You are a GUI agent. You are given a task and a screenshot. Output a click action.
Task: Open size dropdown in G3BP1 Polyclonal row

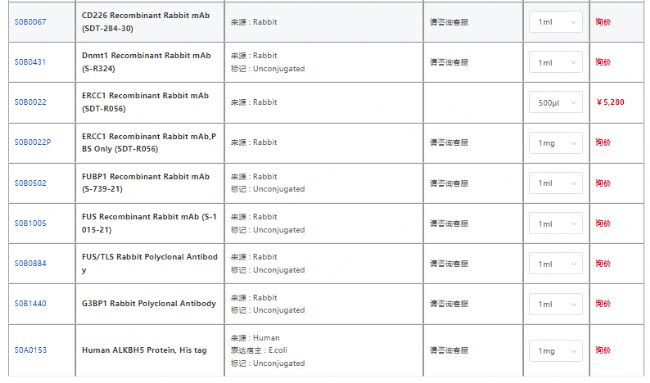tap(555, 304)
